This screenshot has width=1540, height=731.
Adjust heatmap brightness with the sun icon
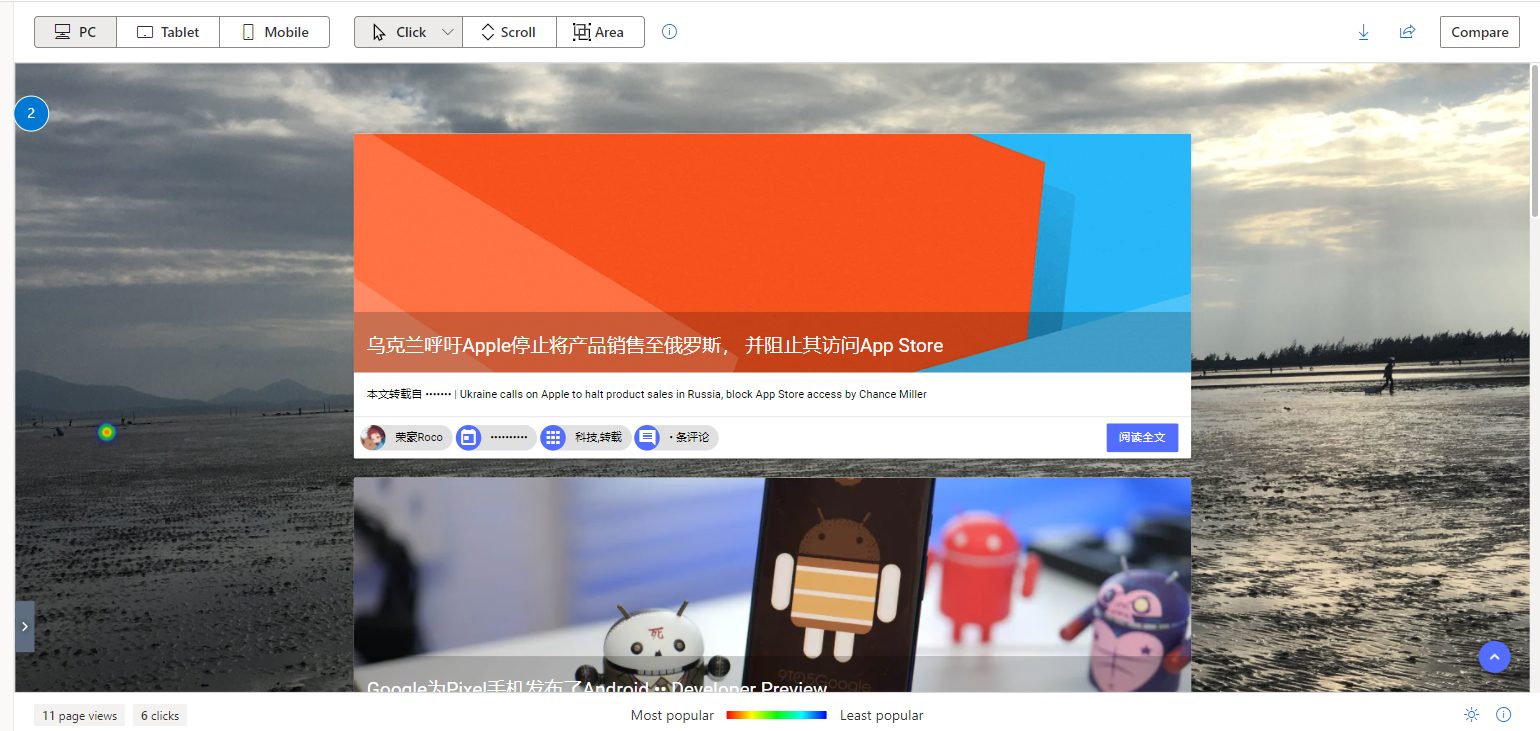pyautogui.click(x=1471, y=714)
